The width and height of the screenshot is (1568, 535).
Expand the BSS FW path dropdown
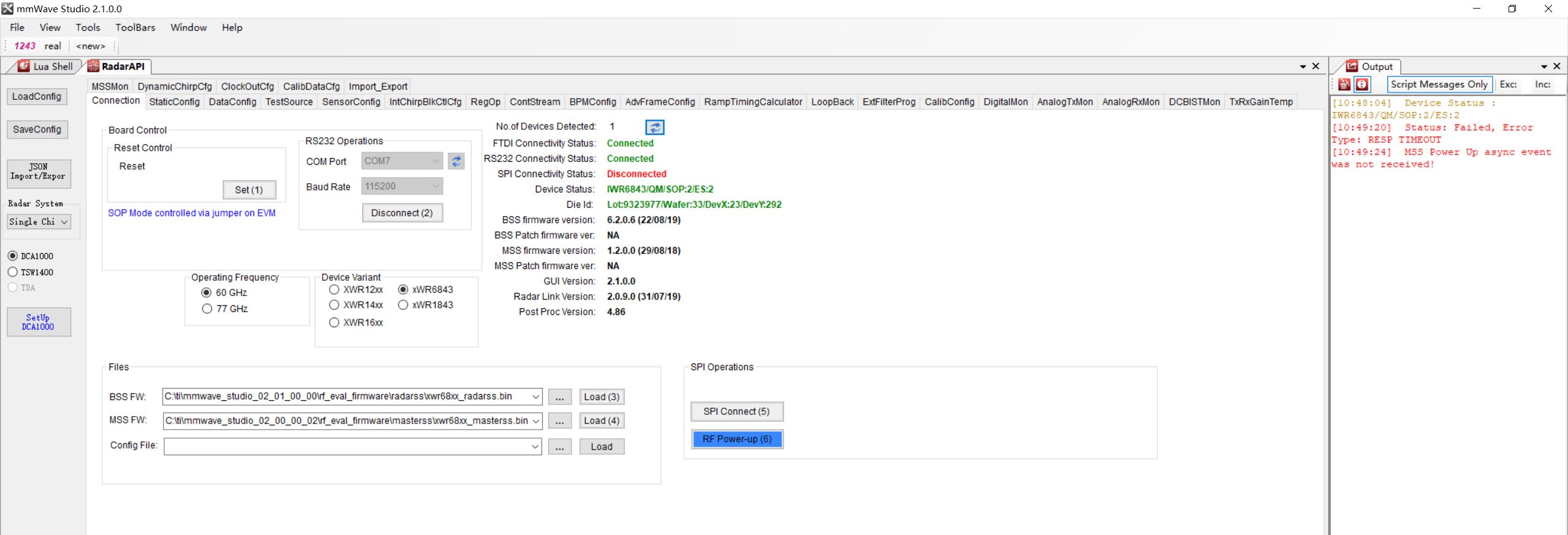pos(535,397)
